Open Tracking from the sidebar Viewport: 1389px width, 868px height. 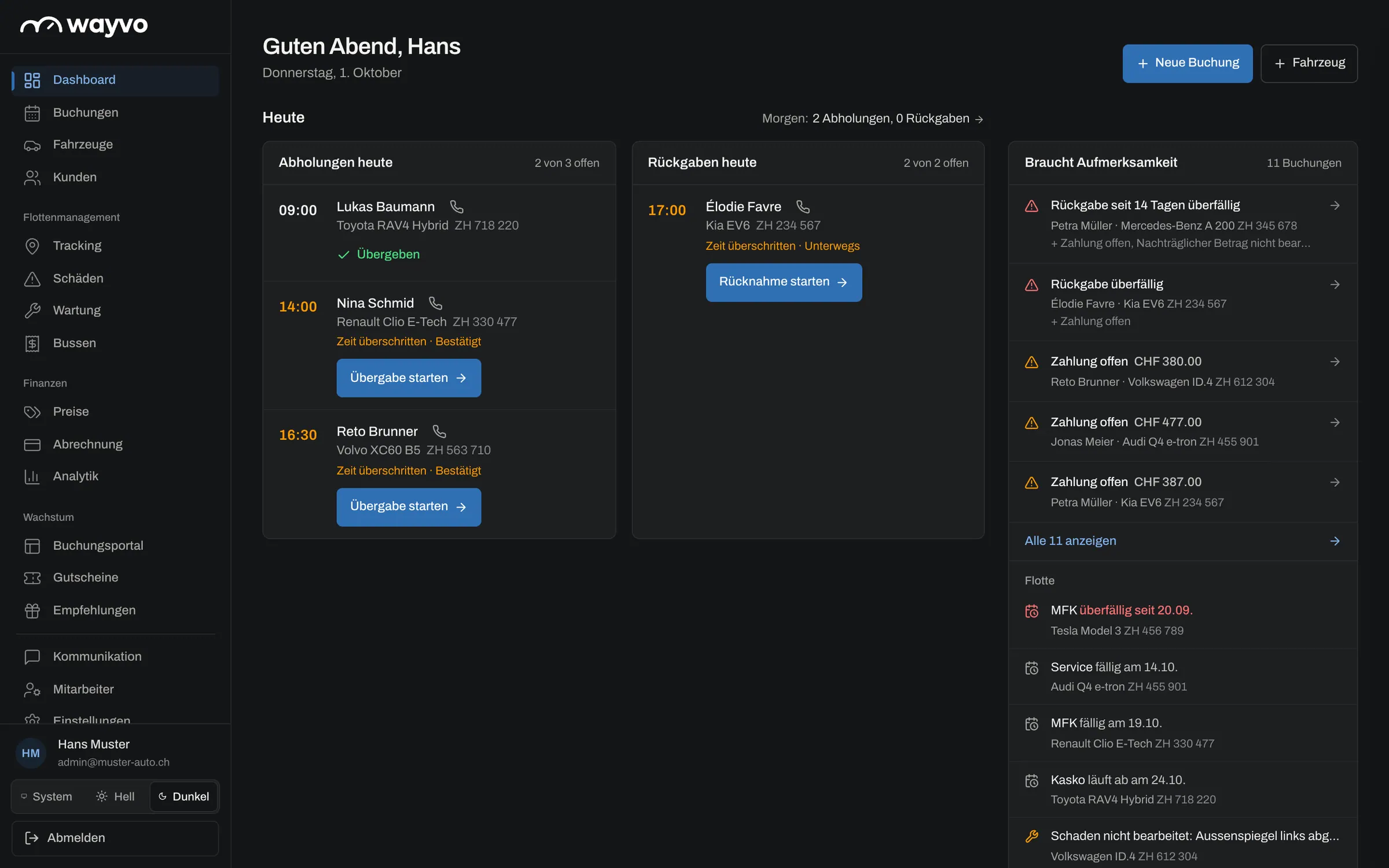pyautogui.click(x=115, y=246)
